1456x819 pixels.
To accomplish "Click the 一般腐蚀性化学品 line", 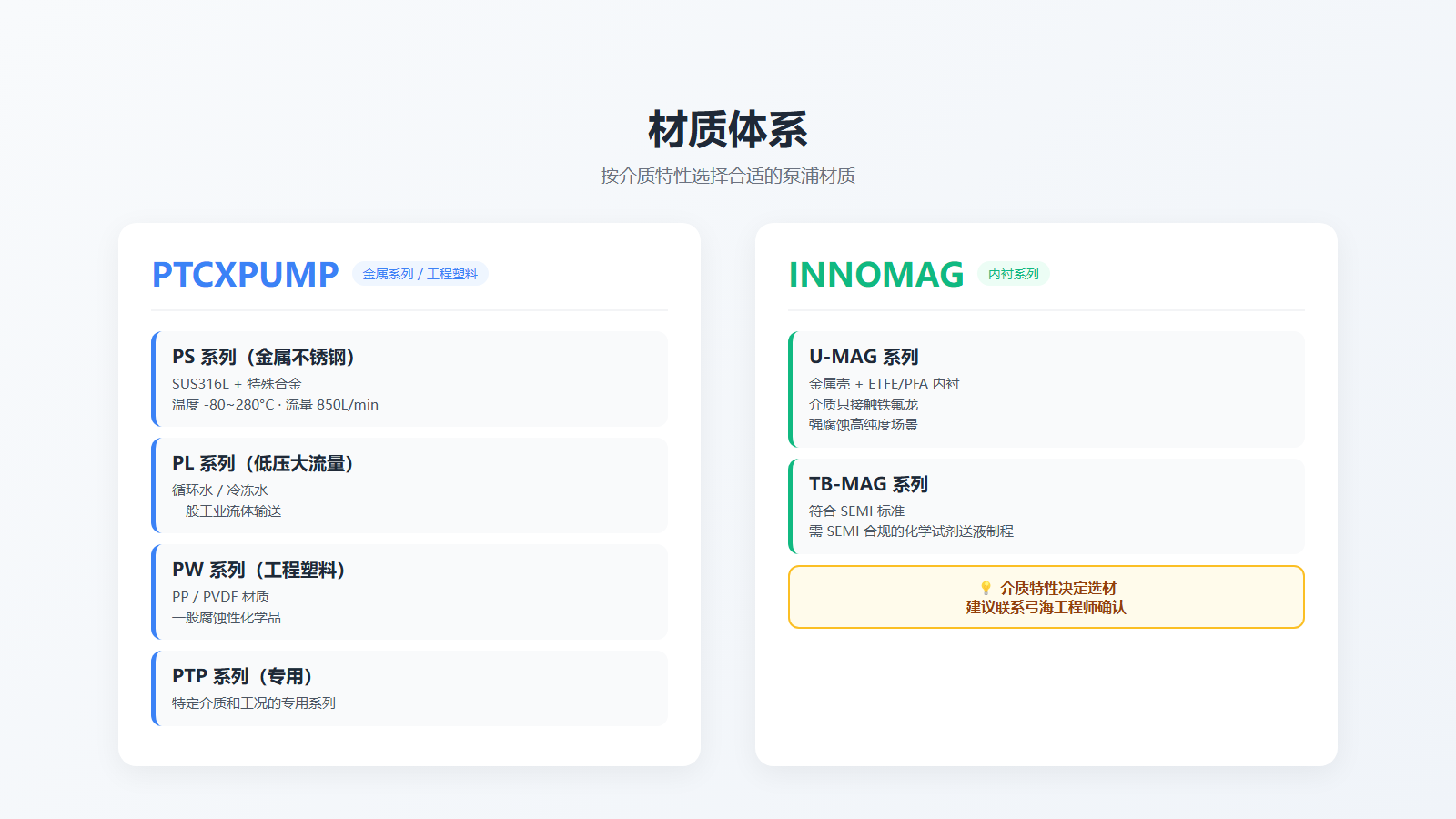I will tap(227, 618).
